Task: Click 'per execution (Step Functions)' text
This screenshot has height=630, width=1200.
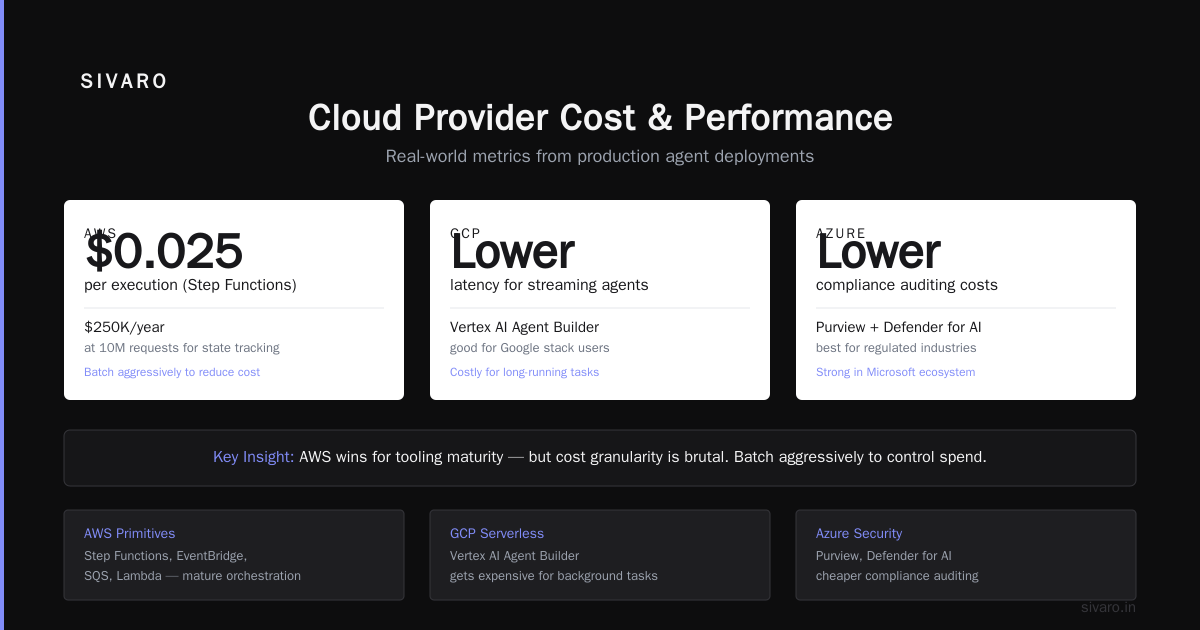Action: tap(190, 285)
